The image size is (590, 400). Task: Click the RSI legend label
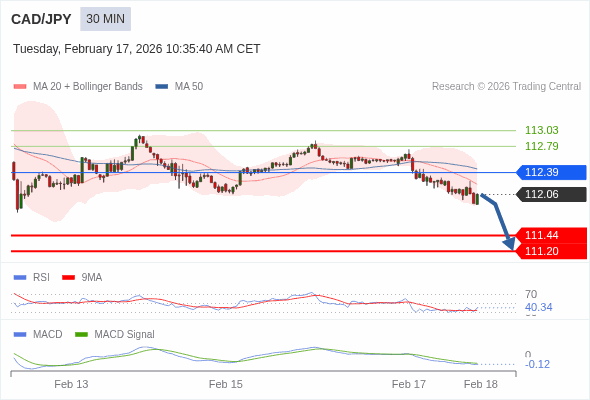coord(41,277)
